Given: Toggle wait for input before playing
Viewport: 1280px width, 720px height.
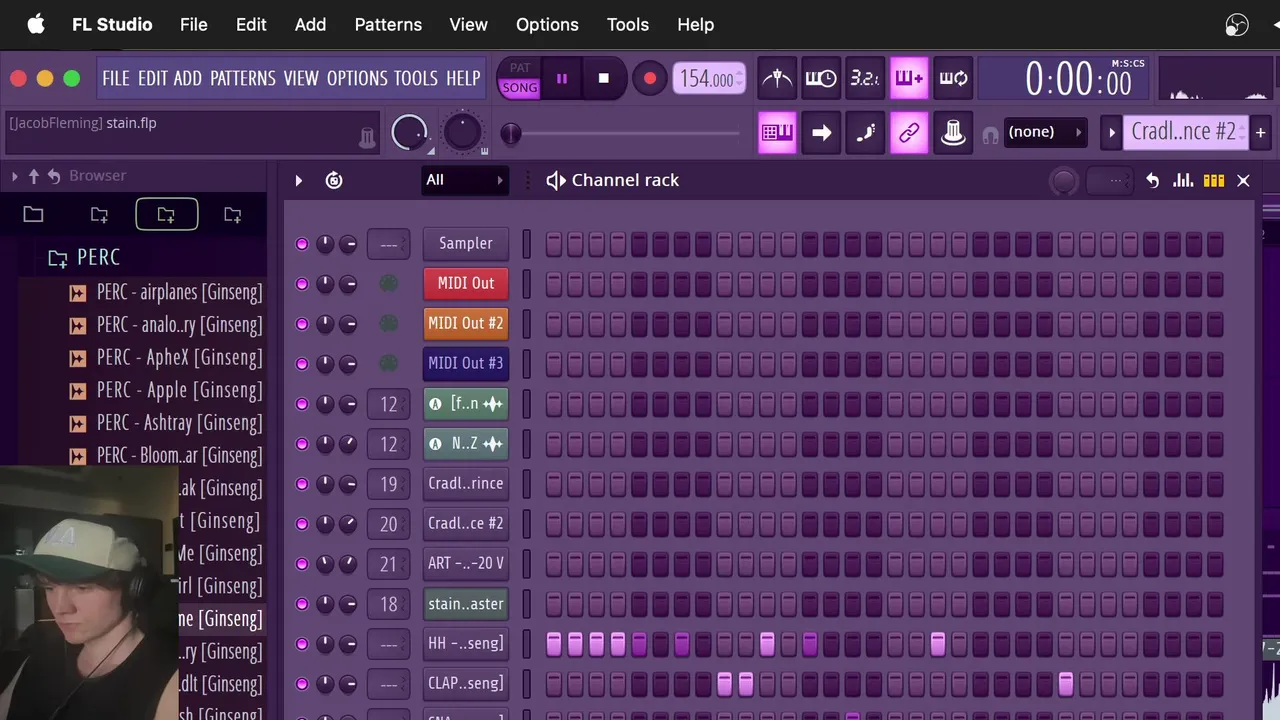Looking at the screenshot, I should [821, 78].
